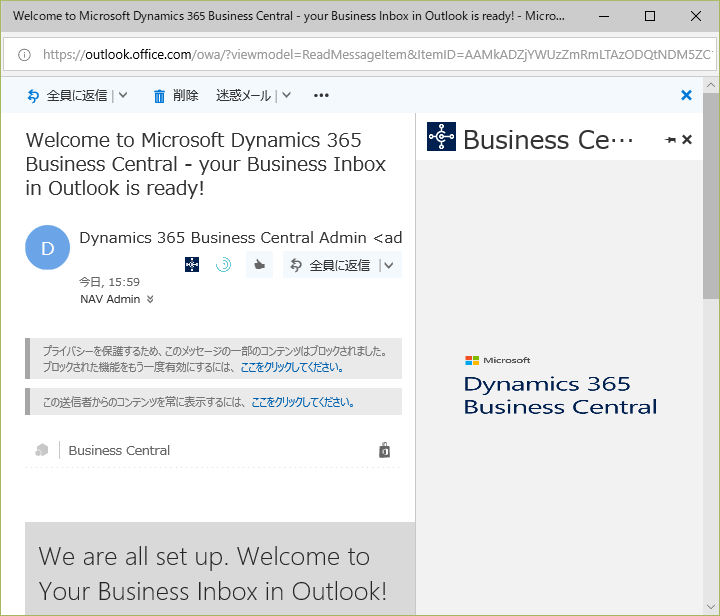
Task: Click the scrollbar down arrow
Action: 711,607
